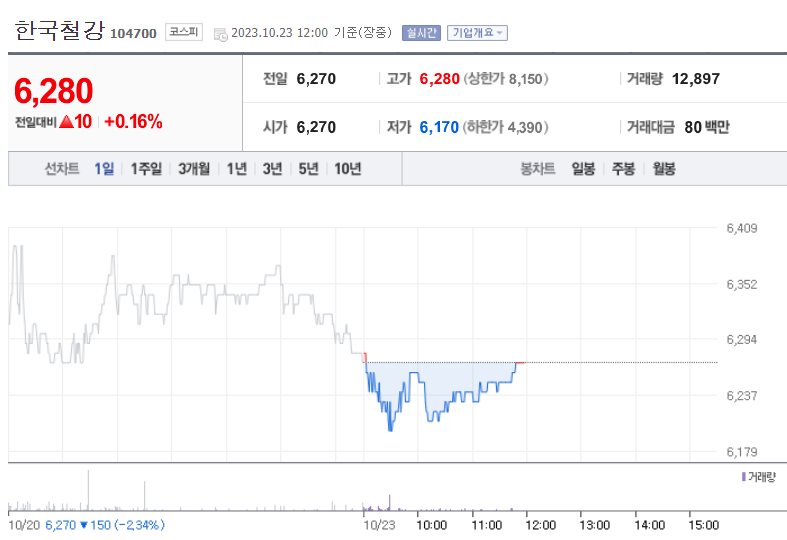This screenshot has height=540, width=787.
Task: Click the 6,179 price axis label
Action: (741, 452)
